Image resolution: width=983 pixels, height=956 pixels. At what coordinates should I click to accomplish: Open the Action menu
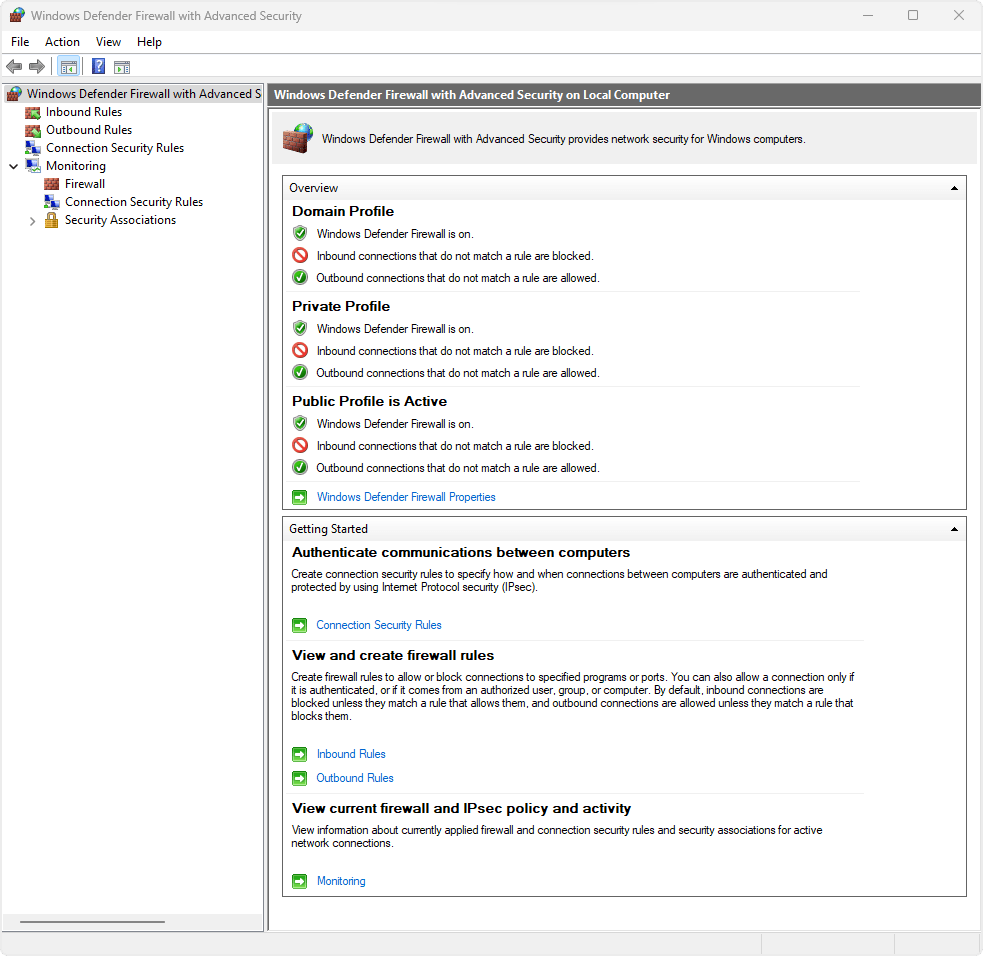click(62, 42)
